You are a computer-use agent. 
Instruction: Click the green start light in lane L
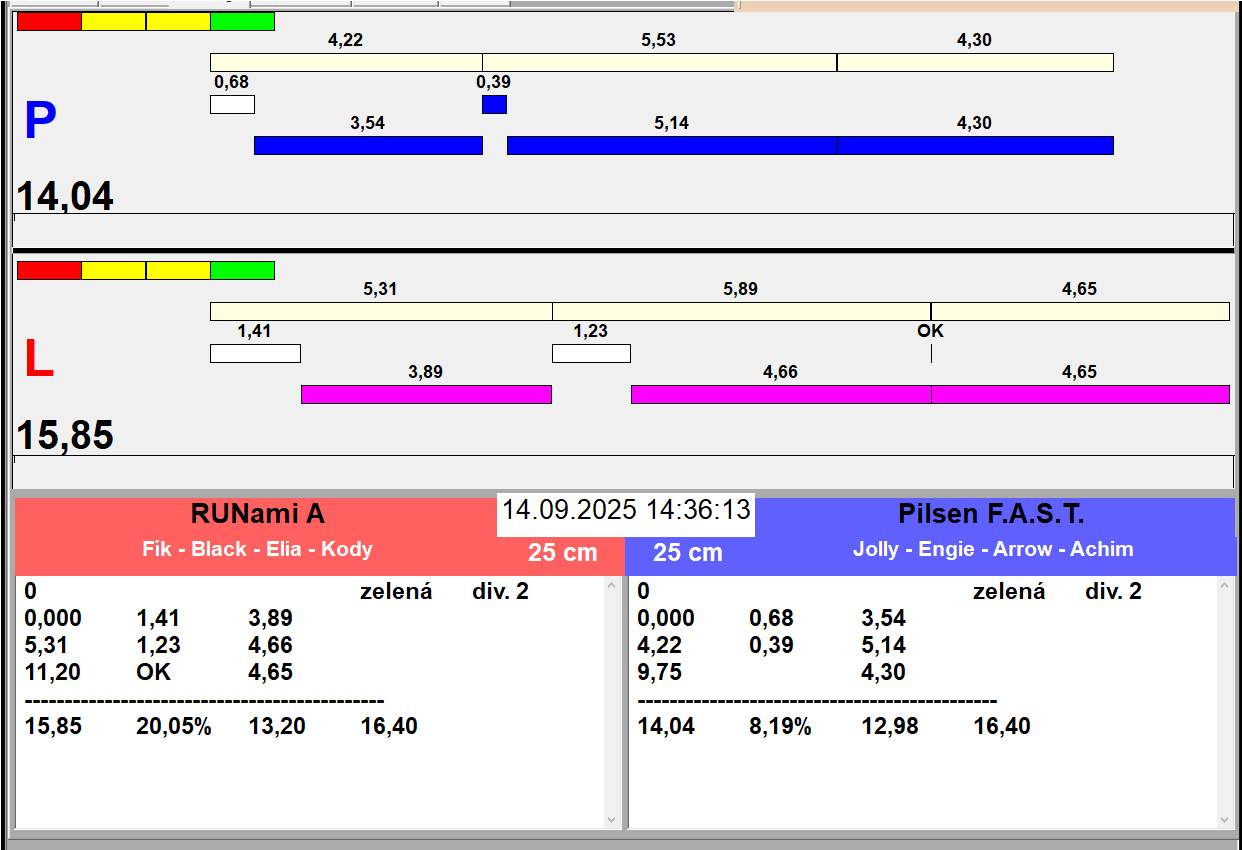tap(242, 270)
